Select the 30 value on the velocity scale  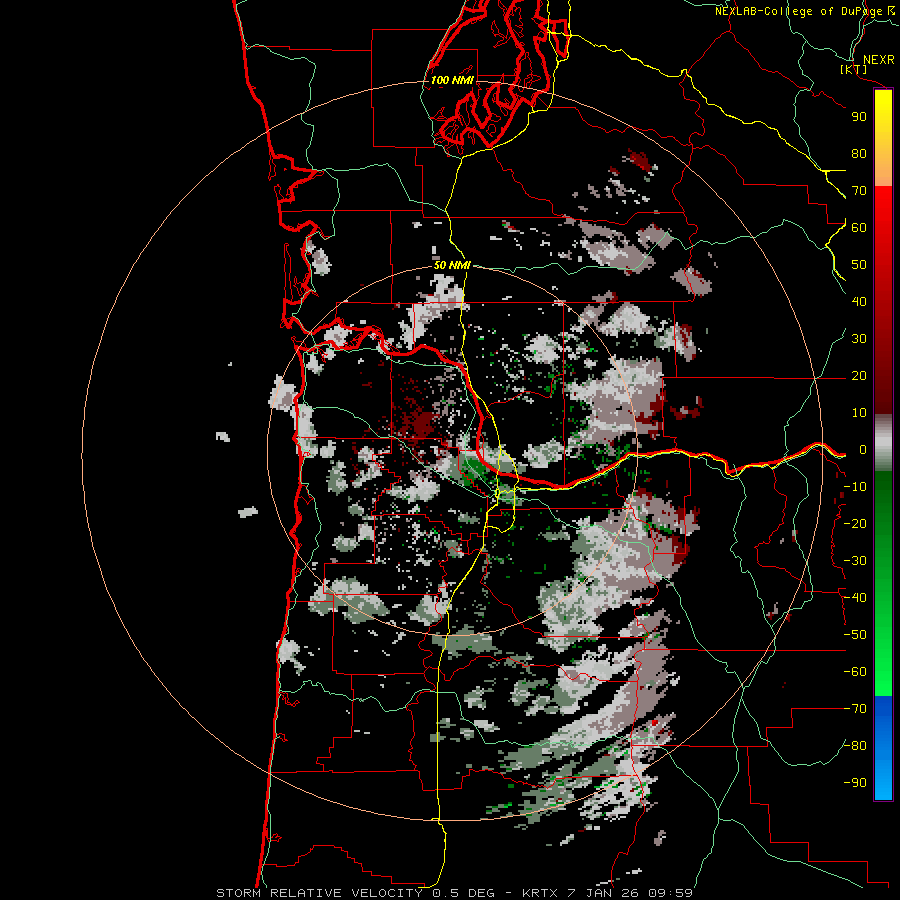pyautogui.click(x=859, y=339)
